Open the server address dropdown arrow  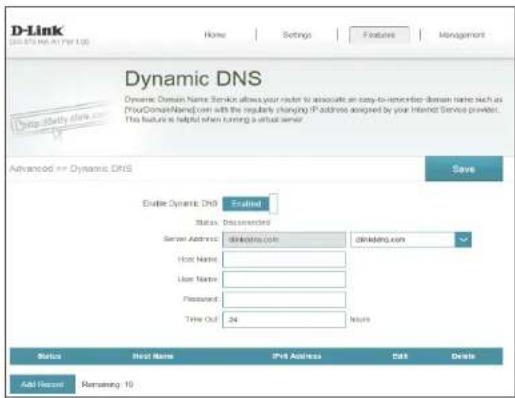pyautogui.click(x=463, y=240)
